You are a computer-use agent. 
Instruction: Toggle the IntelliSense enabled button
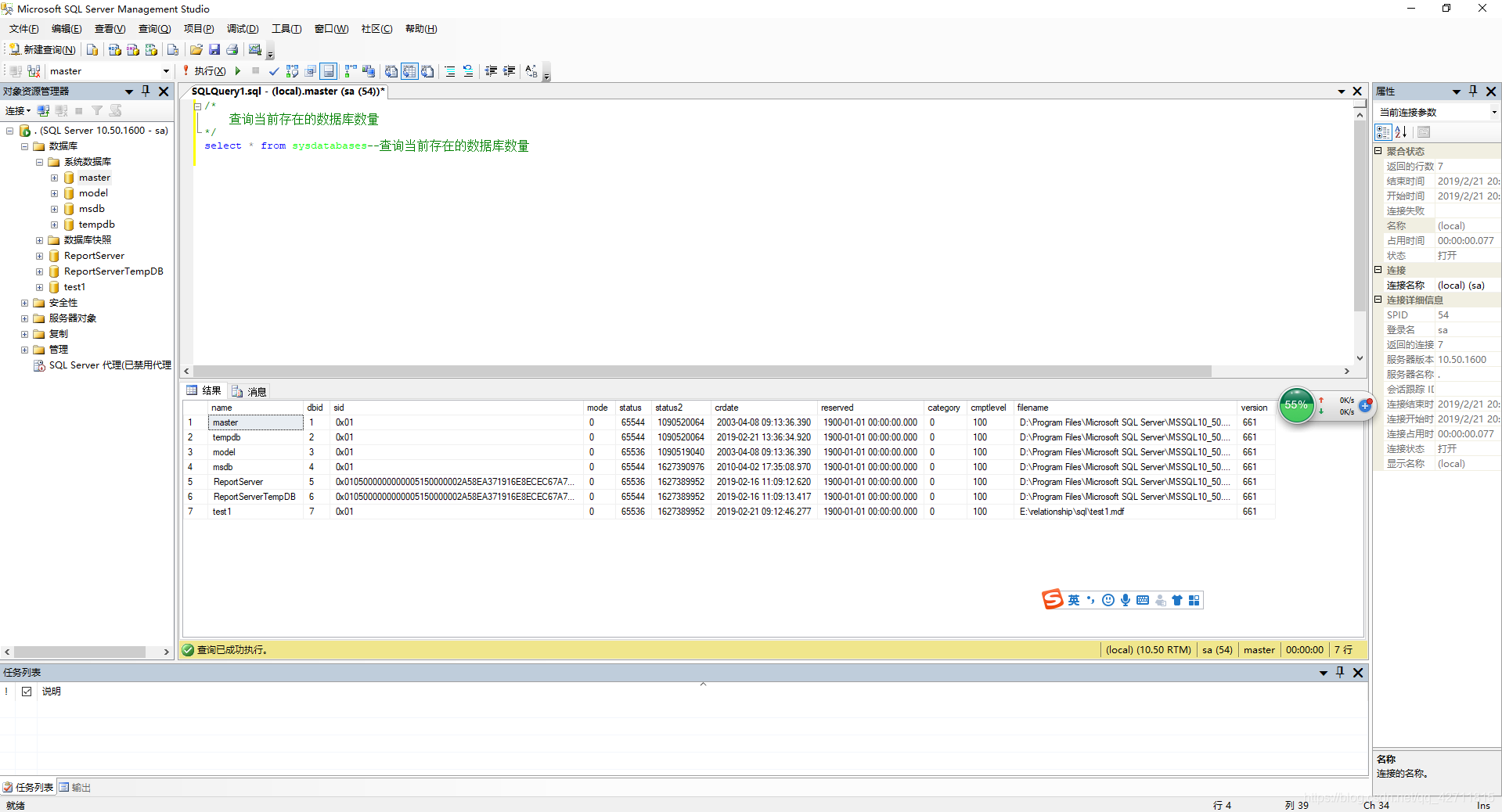tap(329, 71)
